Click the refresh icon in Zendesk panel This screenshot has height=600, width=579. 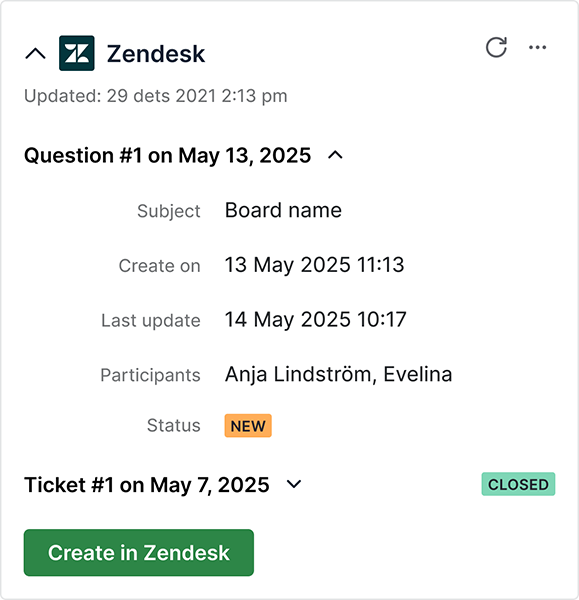coord(496,47)
